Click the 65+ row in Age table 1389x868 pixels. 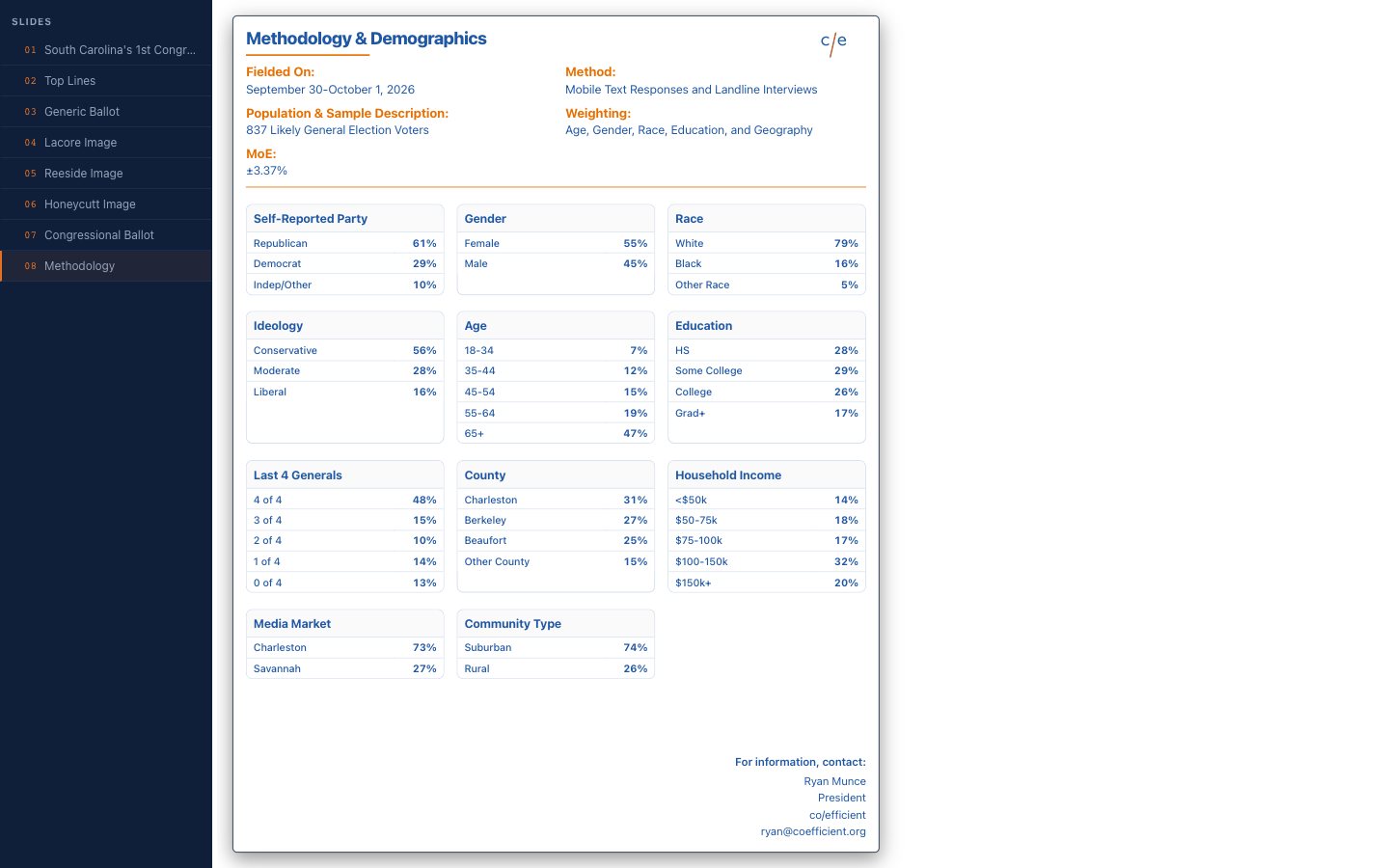coord(556,433)
